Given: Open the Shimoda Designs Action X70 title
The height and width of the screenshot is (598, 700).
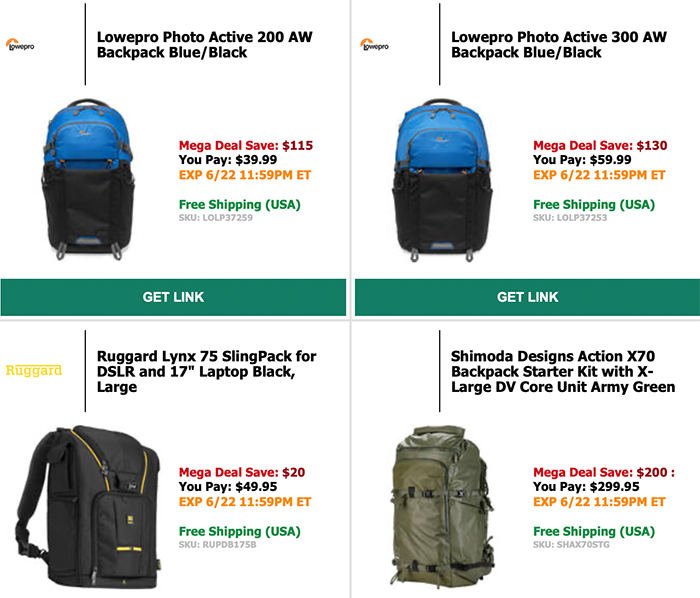Looking at the screenshot, I should click(563, 371).
